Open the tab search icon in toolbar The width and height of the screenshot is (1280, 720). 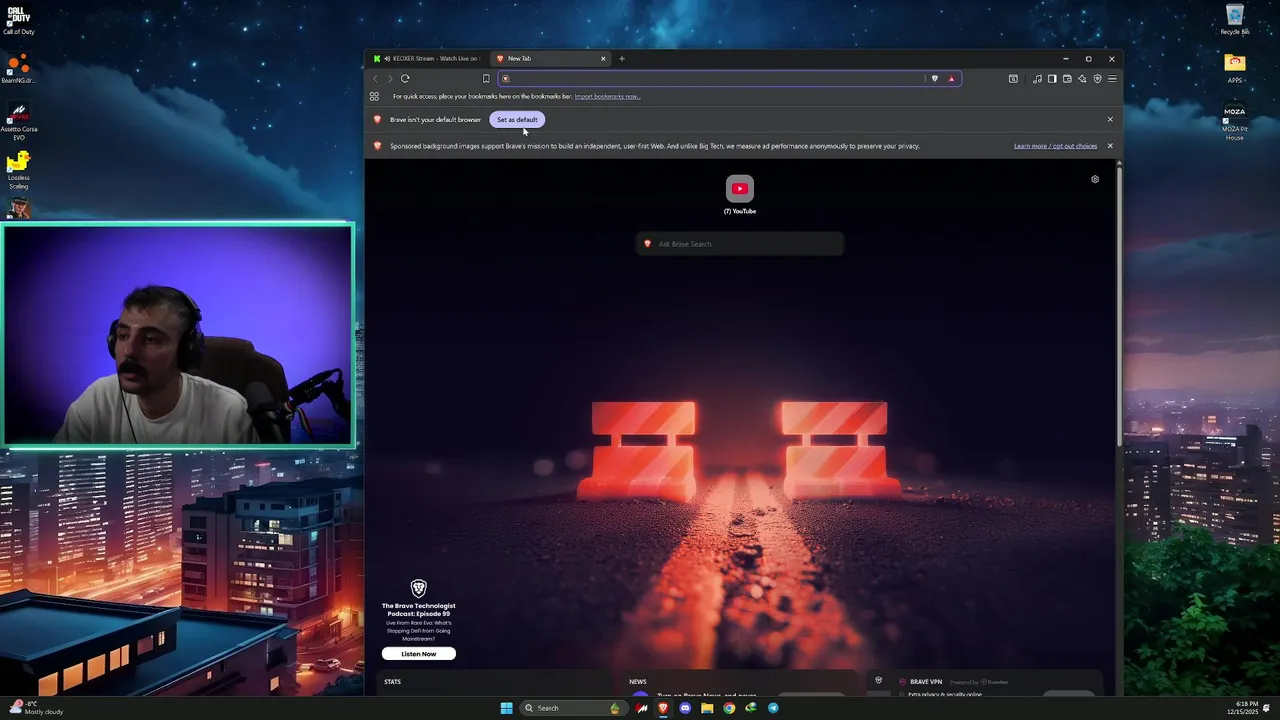tap(1013, 79)
